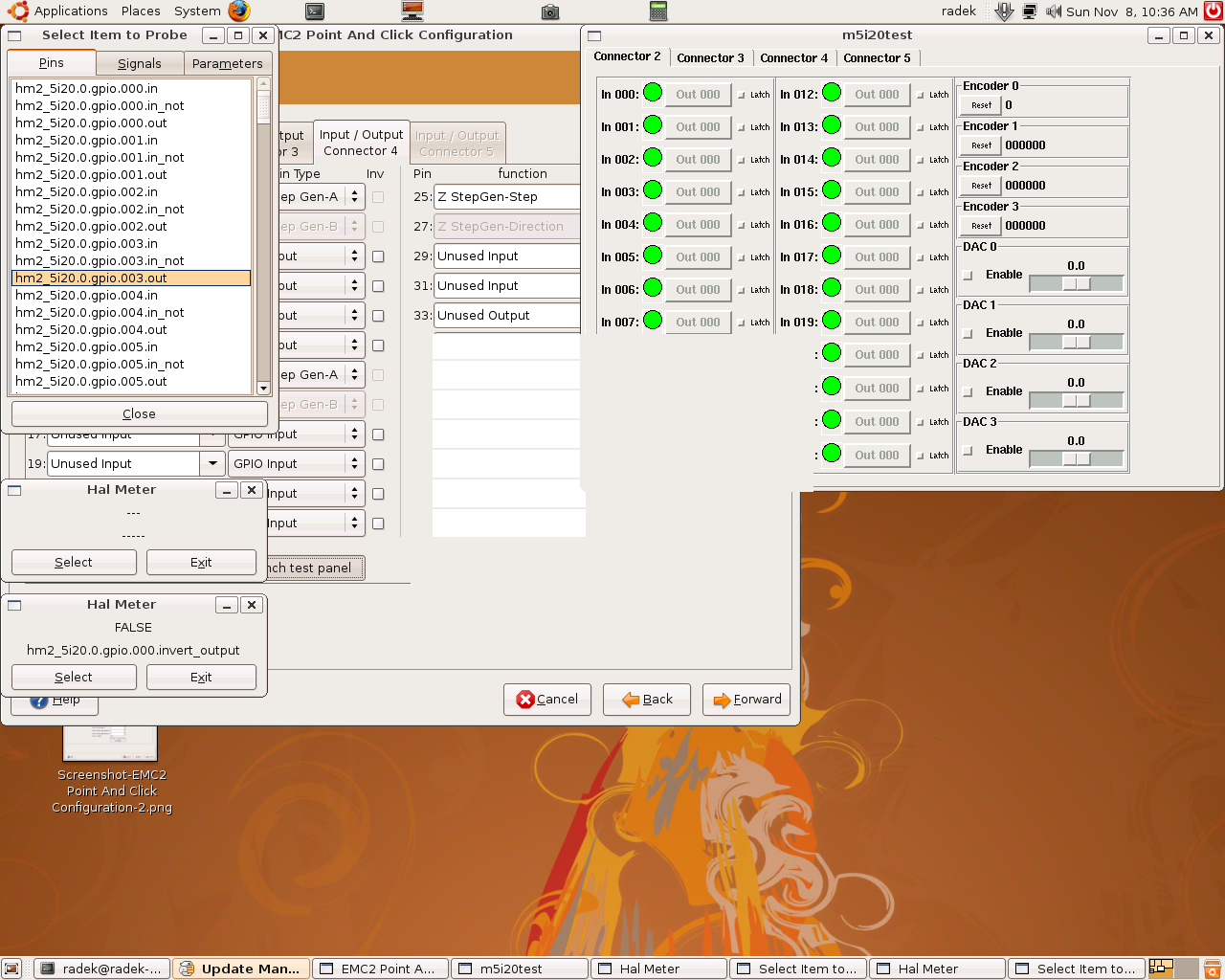
Task: Open Firefox from the top panel
Action: pyautogui.click(x=239, y=11)
